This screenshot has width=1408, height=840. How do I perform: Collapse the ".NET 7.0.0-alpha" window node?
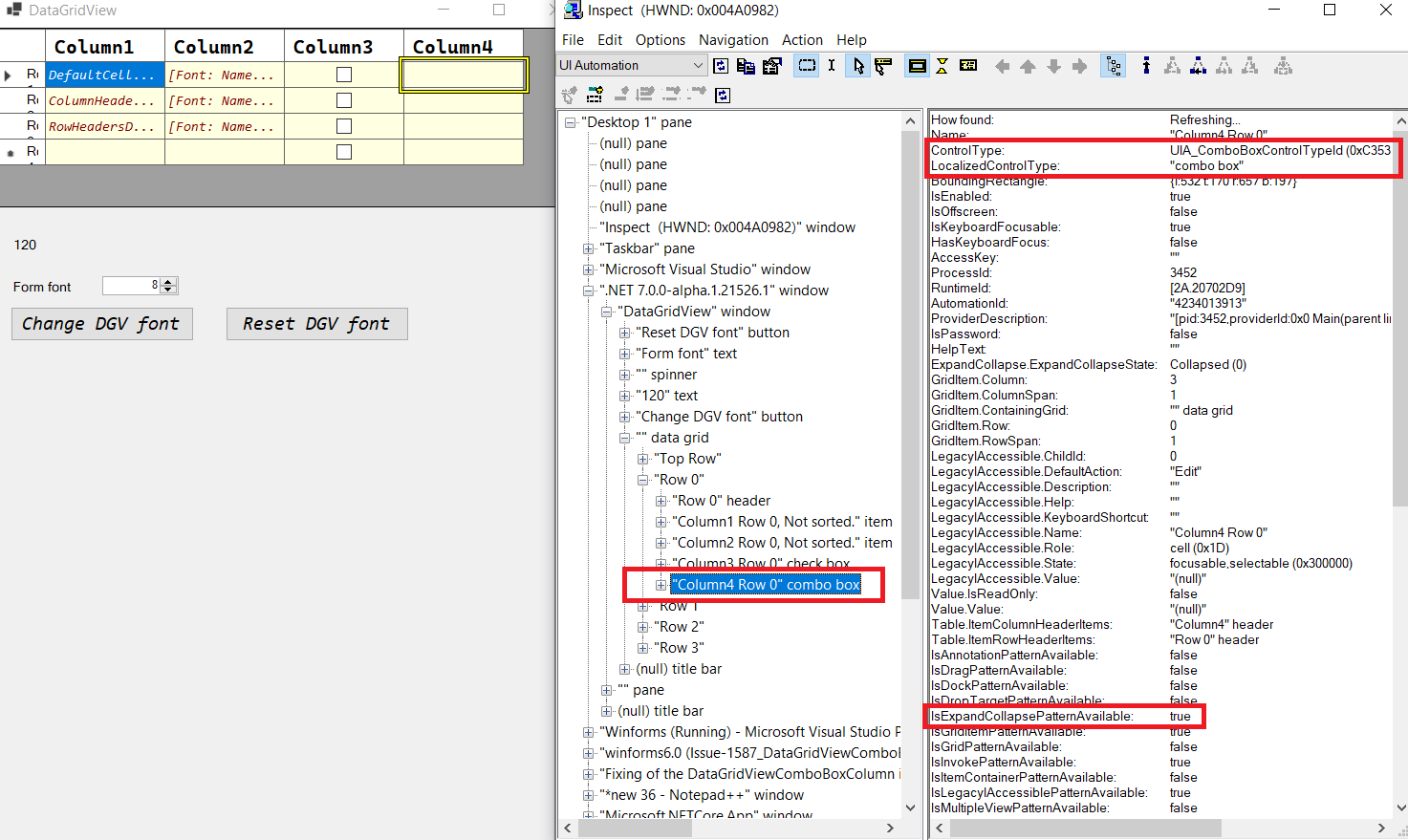click(x=589, y=291)
